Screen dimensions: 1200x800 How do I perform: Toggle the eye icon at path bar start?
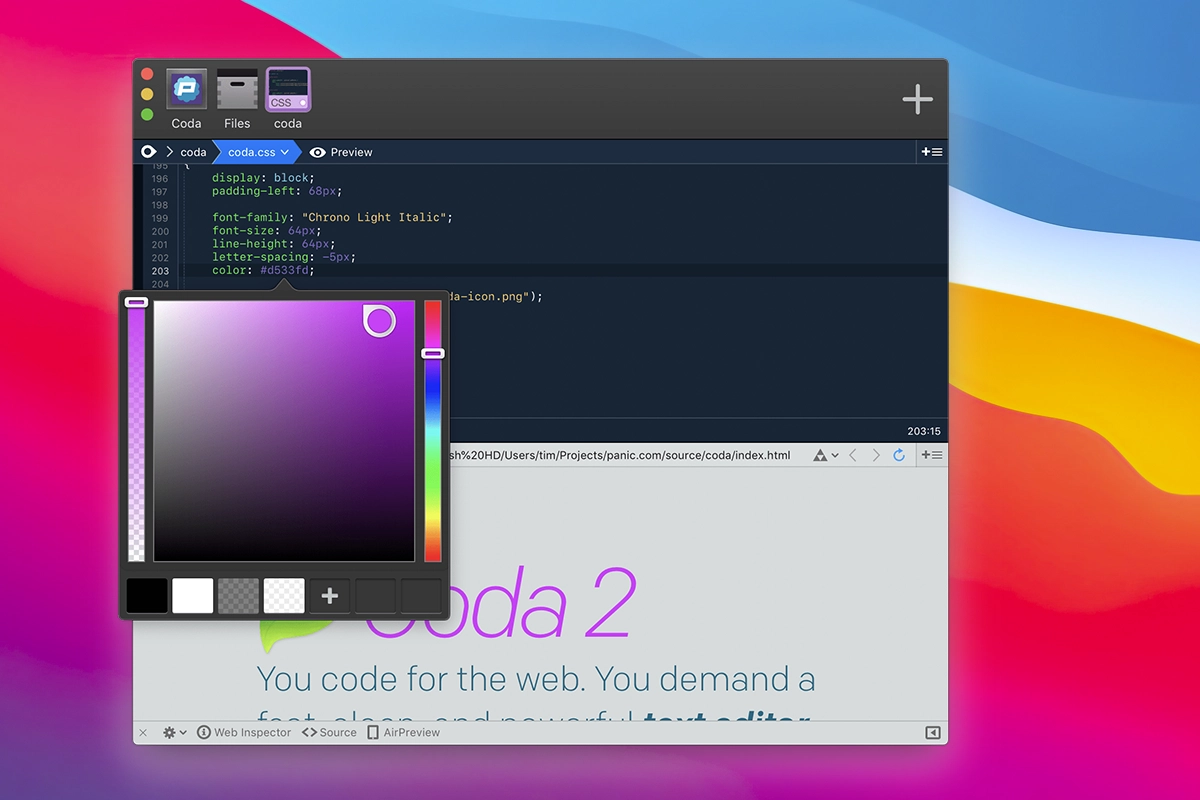click(149, 152)
